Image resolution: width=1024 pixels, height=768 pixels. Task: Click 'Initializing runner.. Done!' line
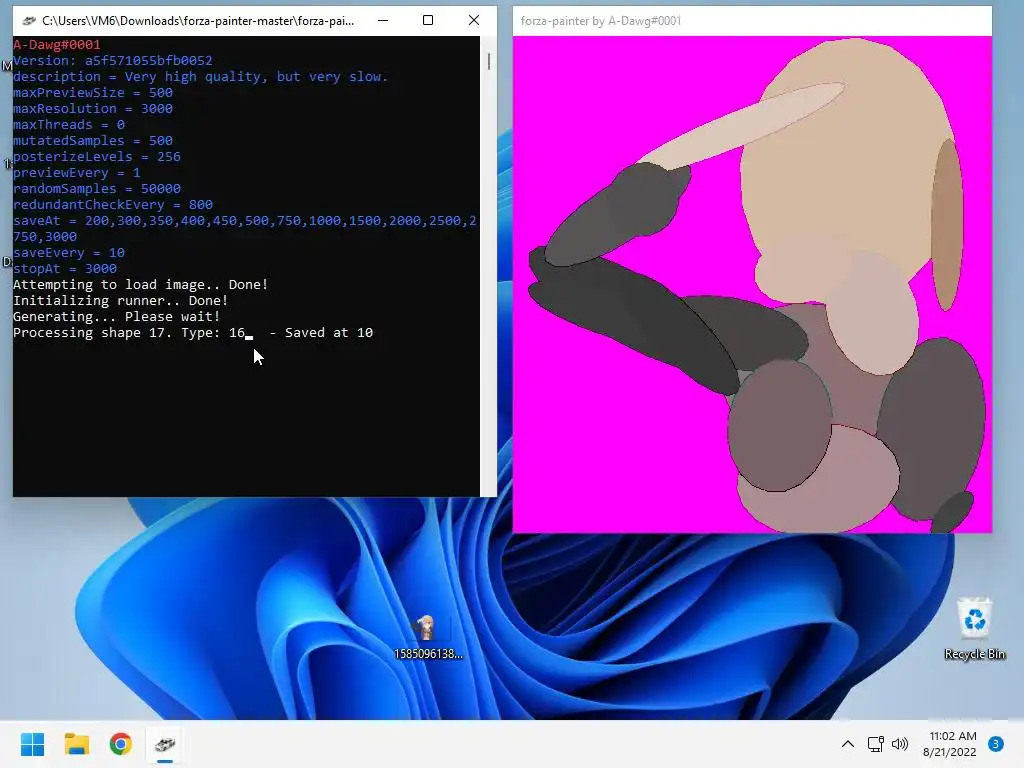(x=120, y=300)
